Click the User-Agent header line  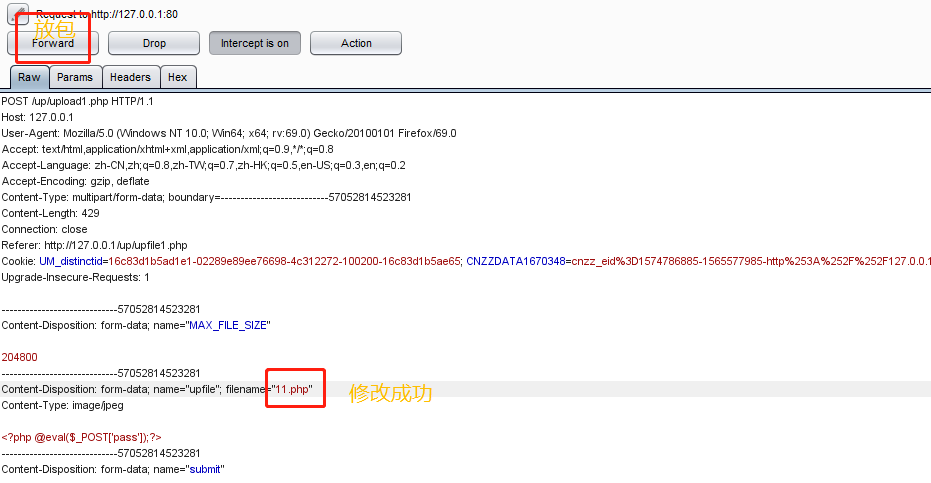coord(229,133)
